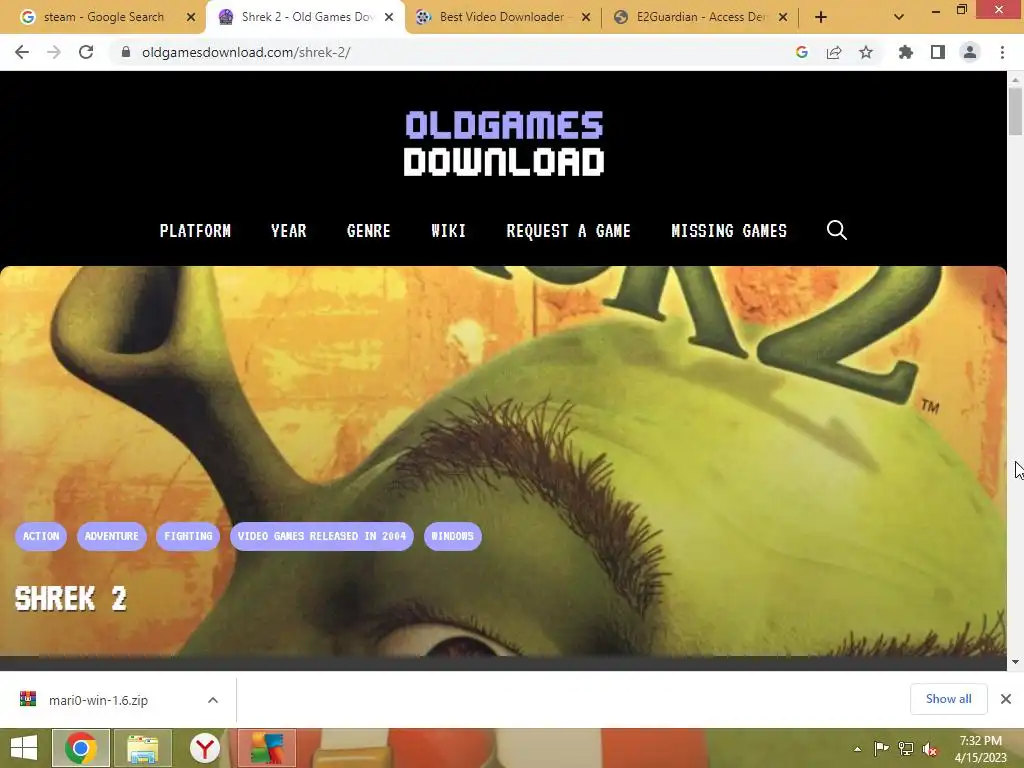This screenshot has width=1024, height=768.
Task: Open the Missing Games page
Action: (729, 231)
